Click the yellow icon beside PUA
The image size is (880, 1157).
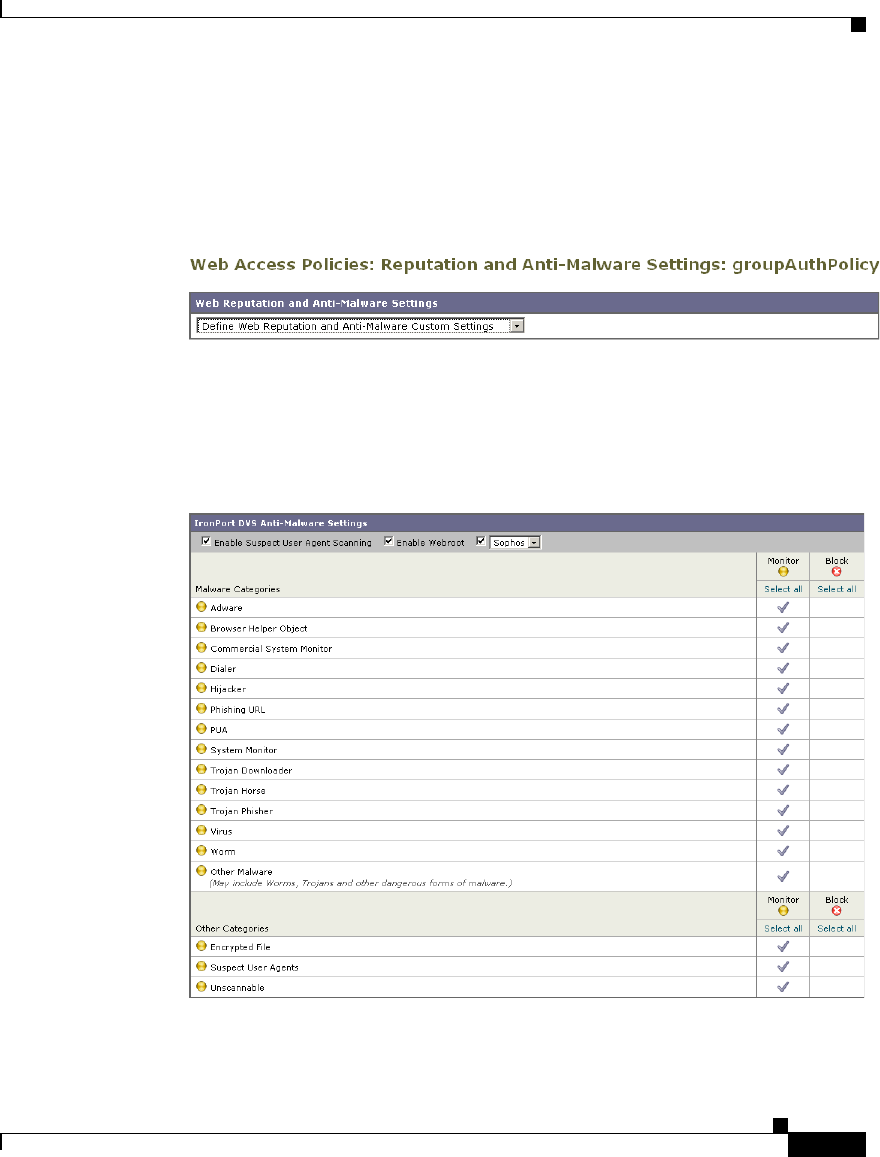[x=201, y=728]
